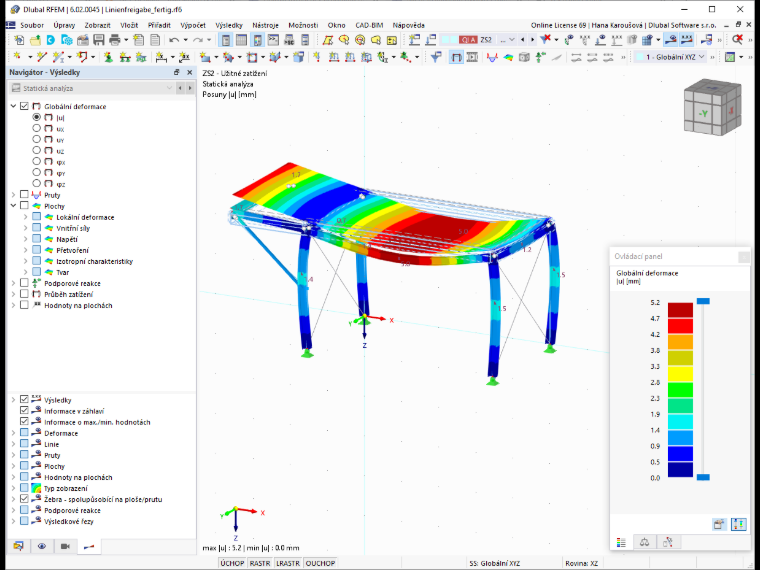This screenshot has height=570, width=760.
Task: Show support reactions arrow icon
Action: coord(540,57)
